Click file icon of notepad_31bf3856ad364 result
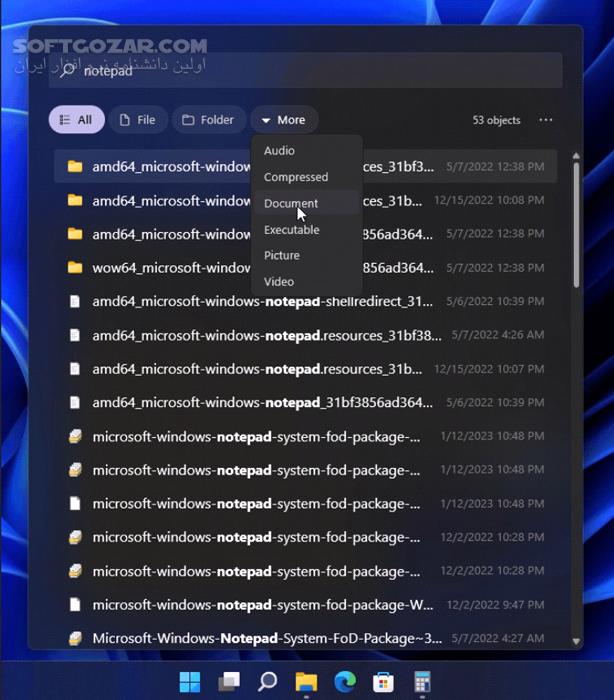 [75, 402]
